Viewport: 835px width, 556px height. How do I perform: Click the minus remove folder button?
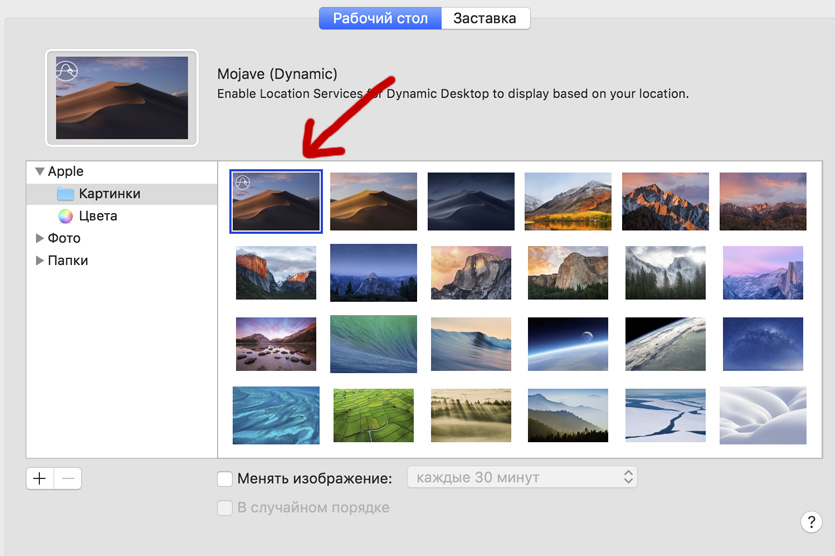pyautogui.click(x=68, y=478)
